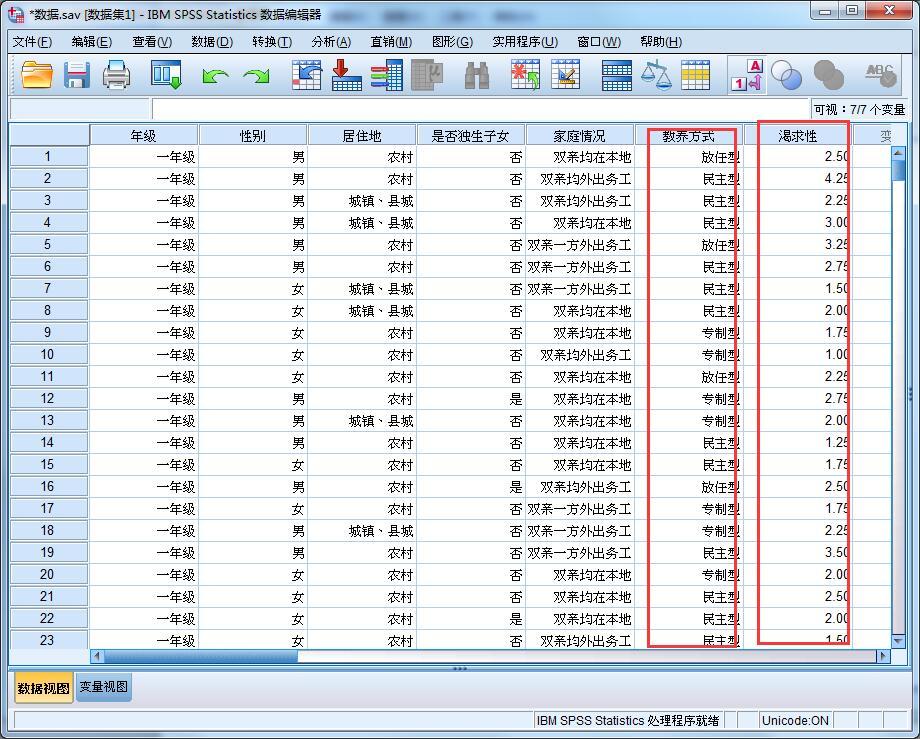Open the Weight Cases tool (scales icon)
The width and height of the screenshot is (920, 739).
pyautogui.click(x=657, y=75)
